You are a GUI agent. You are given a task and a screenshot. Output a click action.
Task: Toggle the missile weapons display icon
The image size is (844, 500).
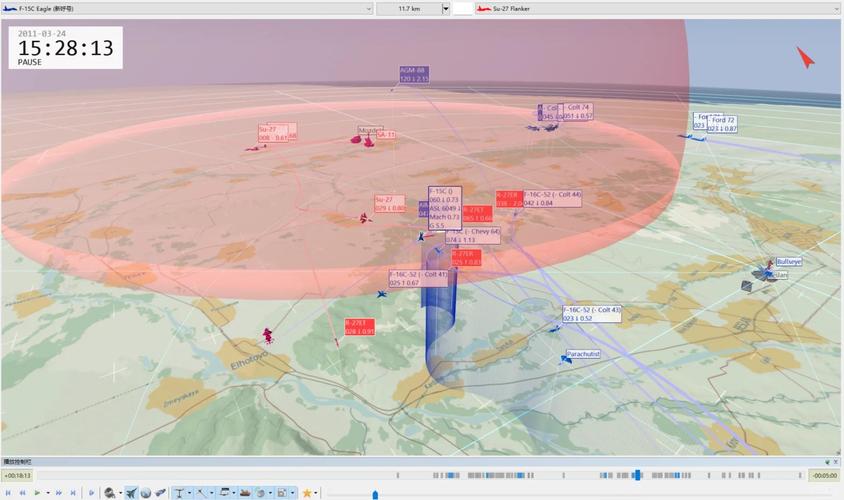160,492
